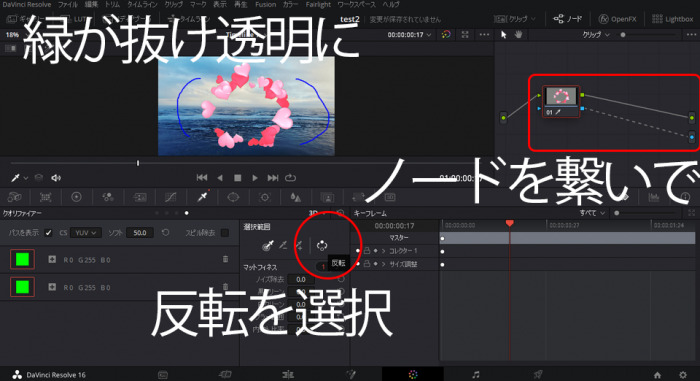Click the play reverse button
Image resolution: width=700 pixels, height=381 pixels.
pyautogui.click(x=220, y=178)
